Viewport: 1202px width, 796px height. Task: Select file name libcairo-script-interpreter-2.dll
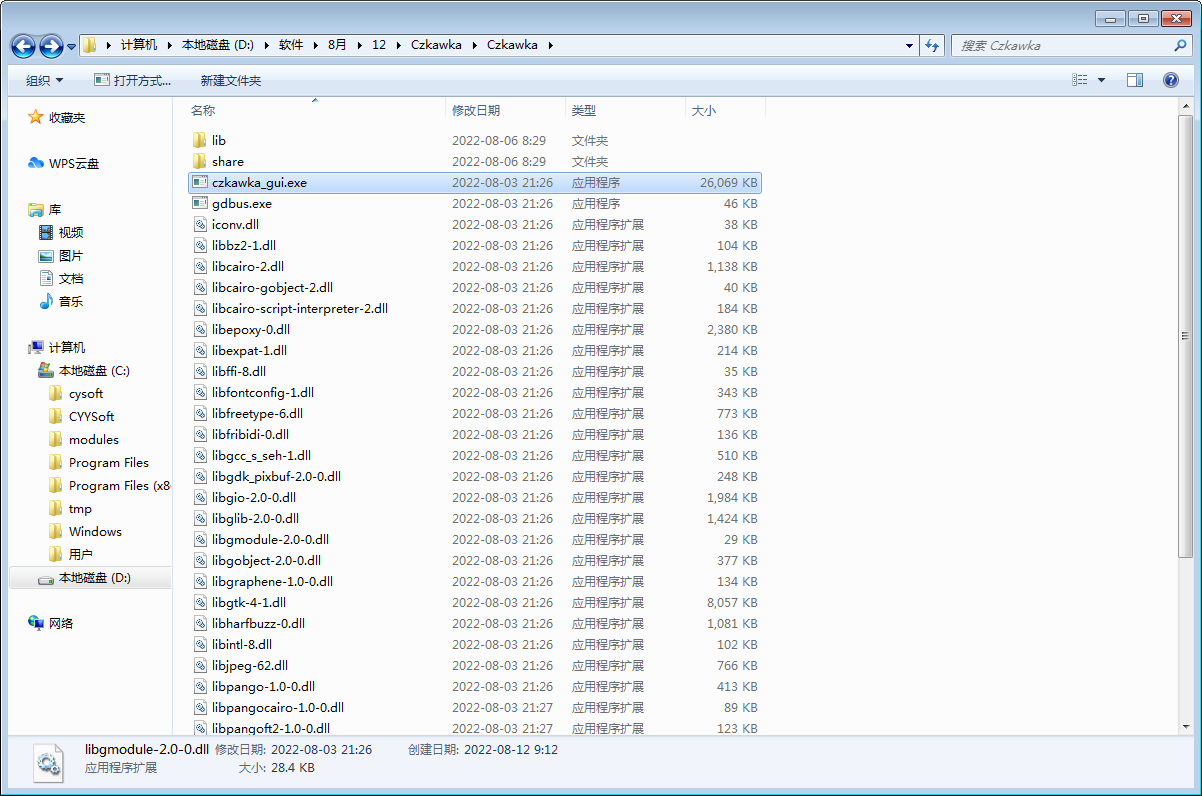click(x=300, y=308)
